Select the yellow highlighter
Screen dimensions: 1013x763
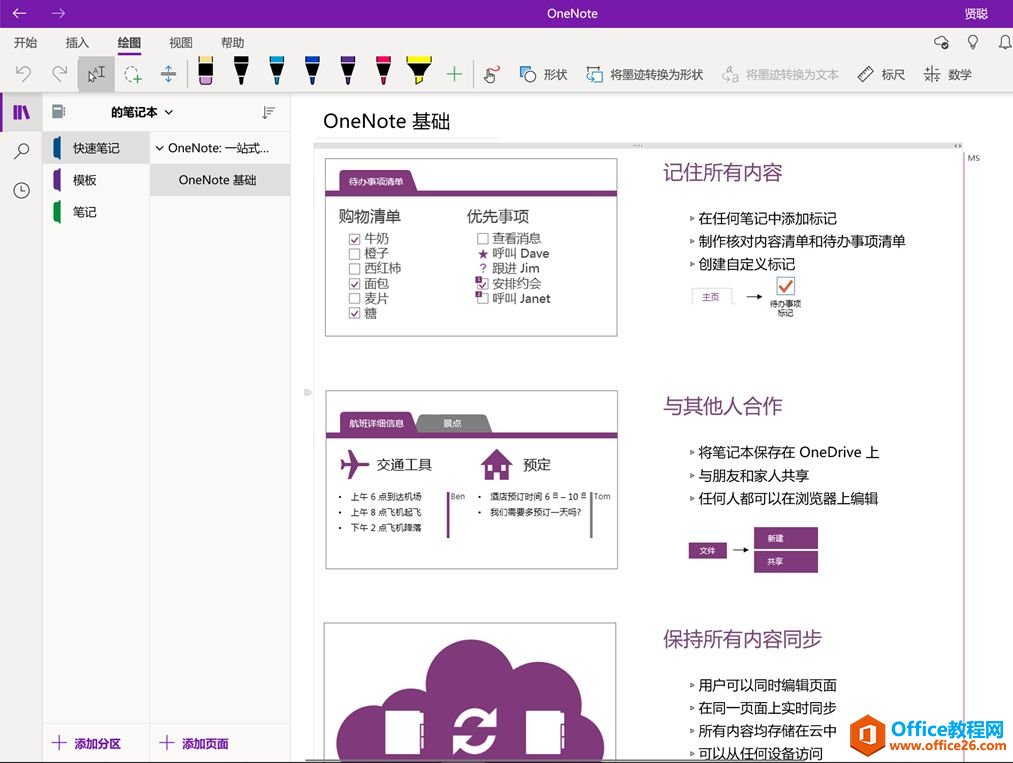coord(419,70)
